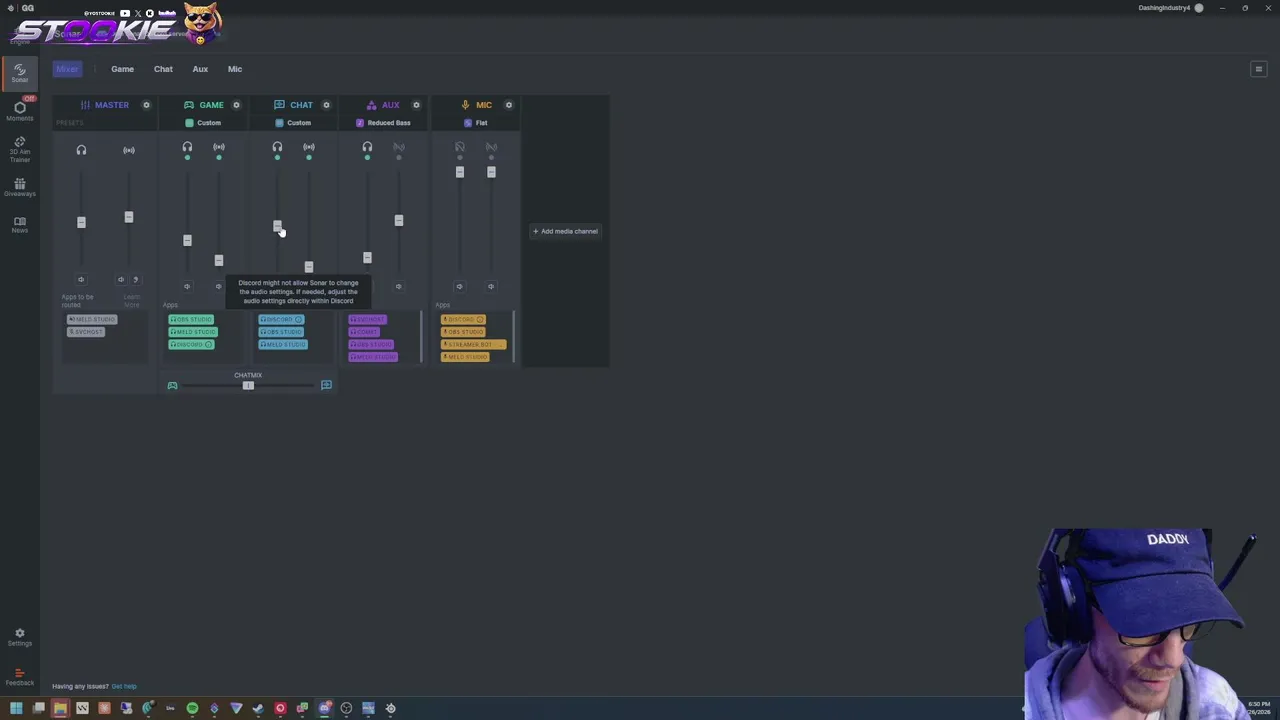1280x720 pixels.
Task: Enable Mic headphones monitoring
Action: coord(460,150)
